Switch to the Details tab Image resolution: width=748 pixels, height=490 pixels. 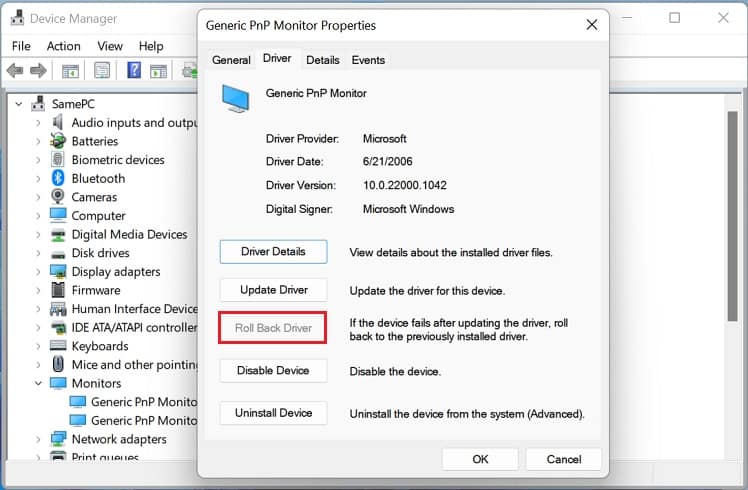click(322, 60)
